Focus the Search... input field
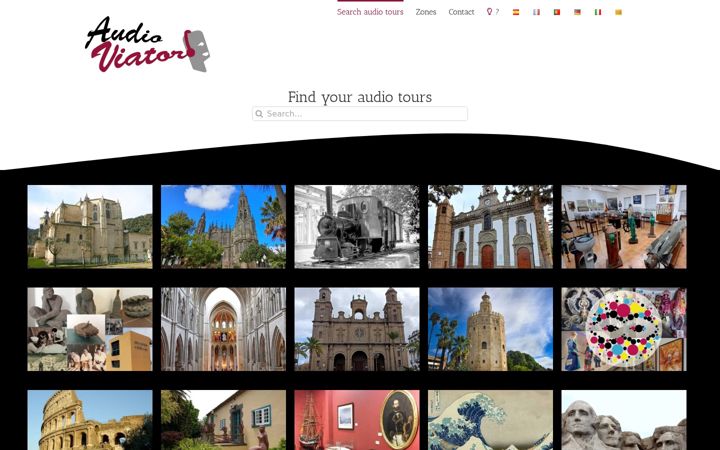 click(360, 114)
